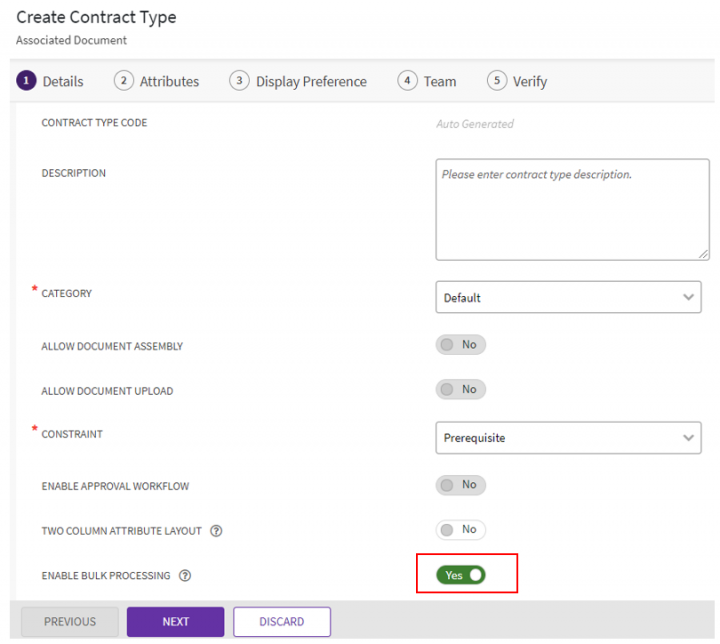Viewport: 720px width, 644px height.
Task: Turn on Enable Approval Workflow
Action: [461, 485]
